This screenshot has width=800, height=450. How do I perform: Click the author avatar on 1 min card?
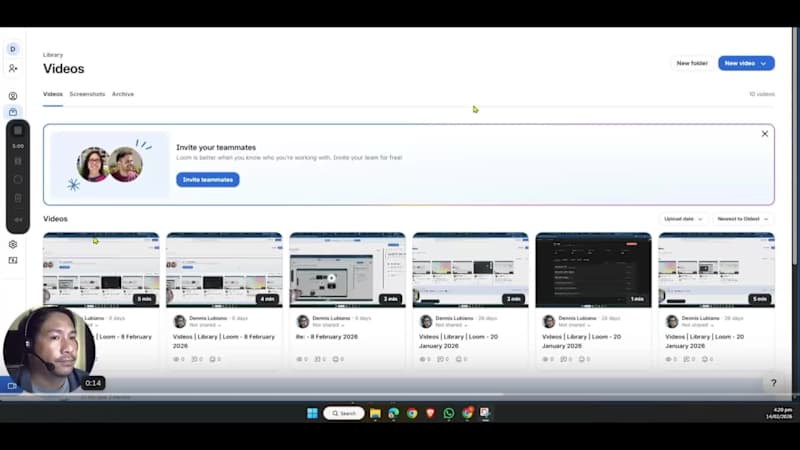548,321
